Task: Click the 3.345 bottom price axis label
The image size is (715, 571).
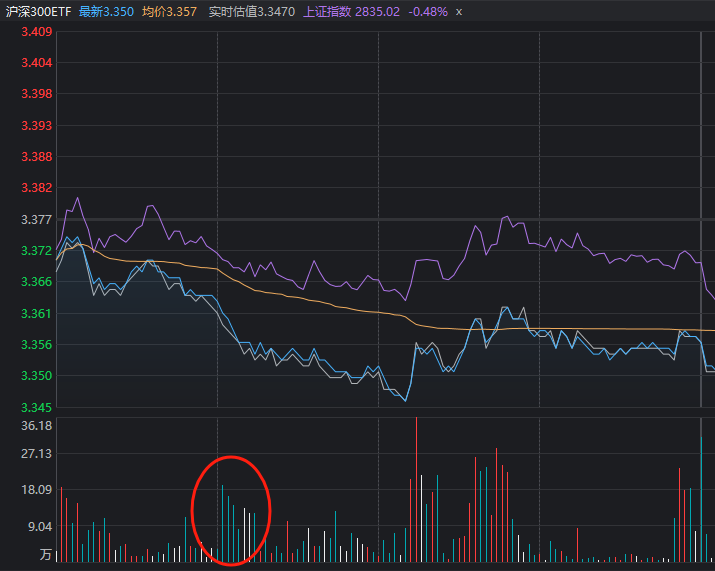Action: point(37,407)
